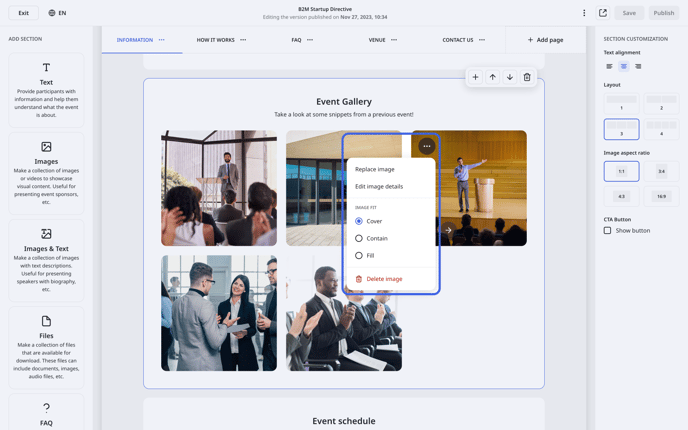
Task: Enable the Show button checkbox
Action: (607, 230)
